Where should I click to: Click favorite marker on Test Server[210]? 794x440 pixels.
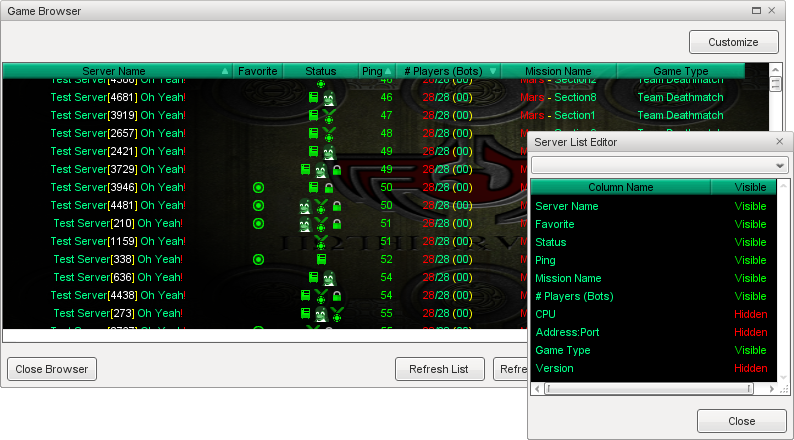tap(258, 224)
